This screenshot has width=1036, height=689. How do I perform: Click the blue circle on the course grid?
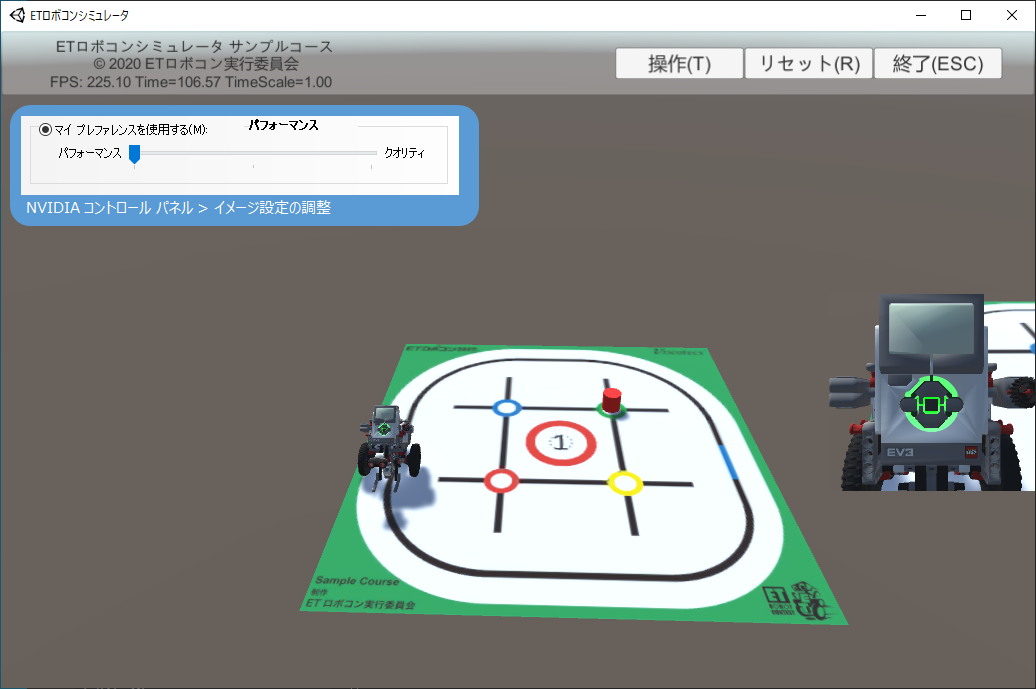tap(507, 408)
